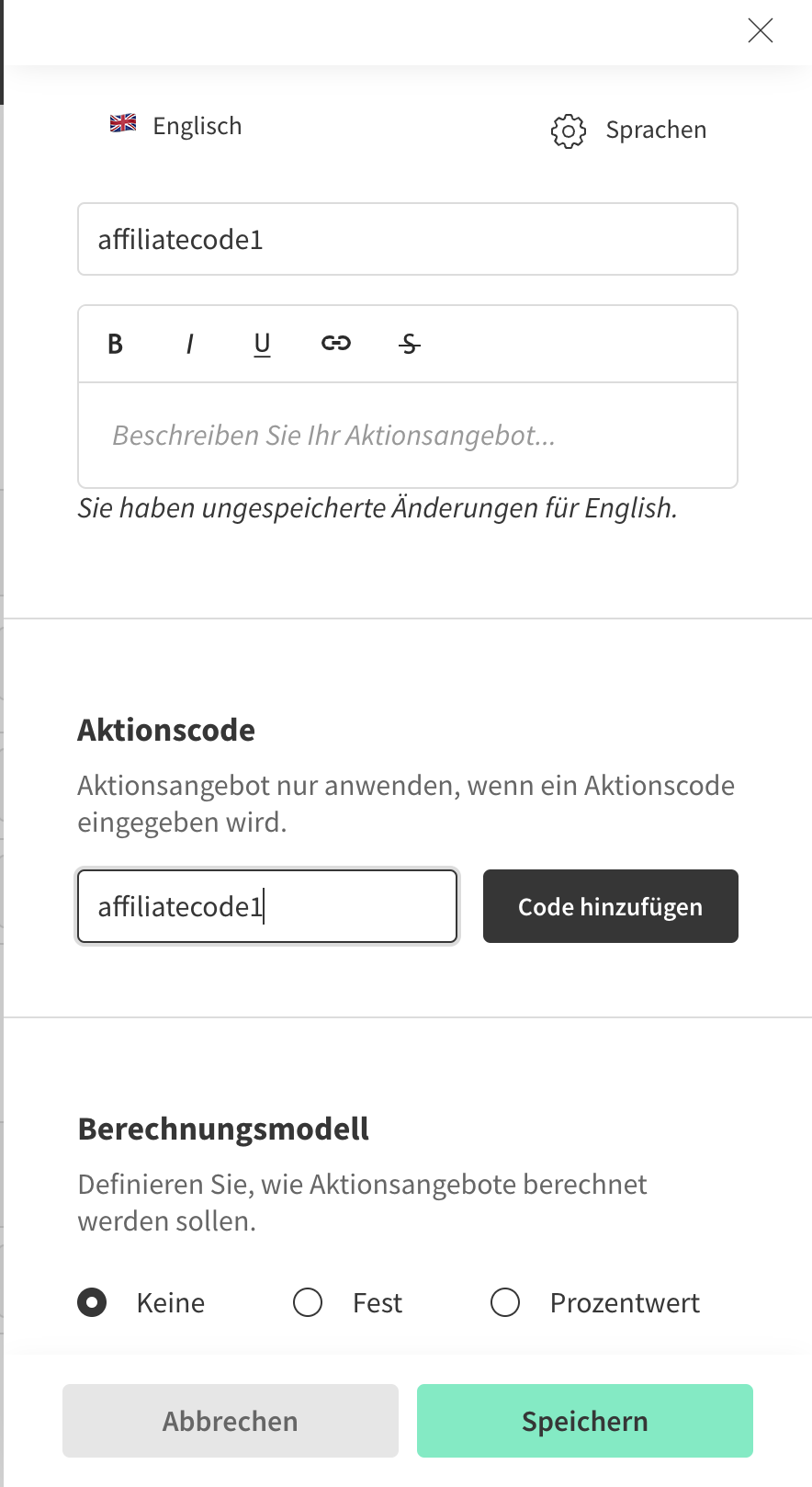
Task: Select the Keine calculation model
Action: coord(92,1302)
